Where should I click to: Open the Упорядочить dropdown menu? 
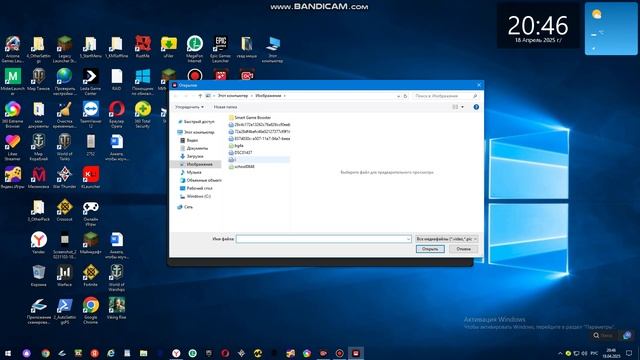189,107
